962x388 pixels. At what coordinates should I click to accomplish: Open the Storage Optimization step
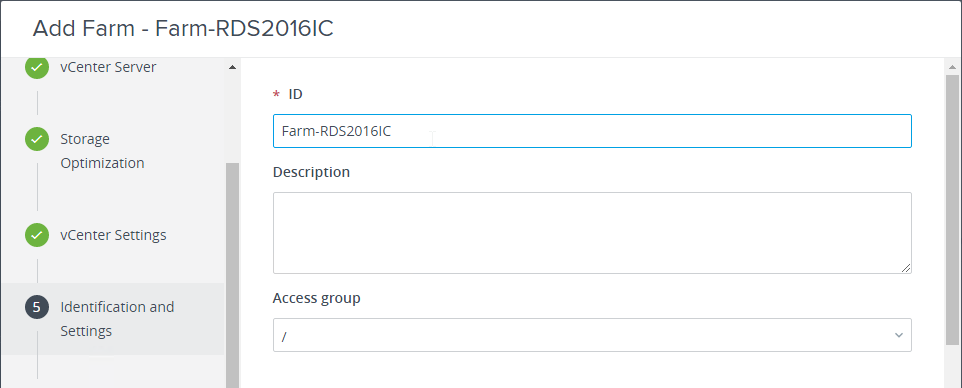tap(102, 151)
